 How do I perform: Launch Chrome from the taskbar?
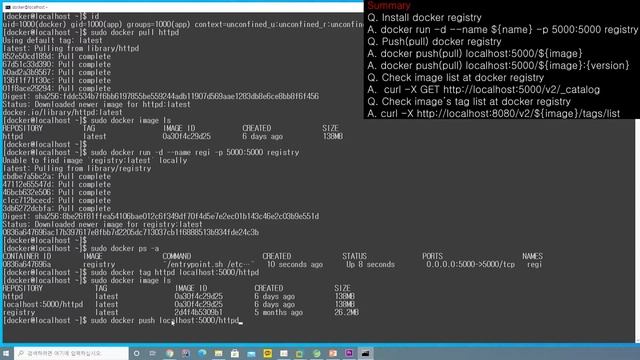pos(170,353)
